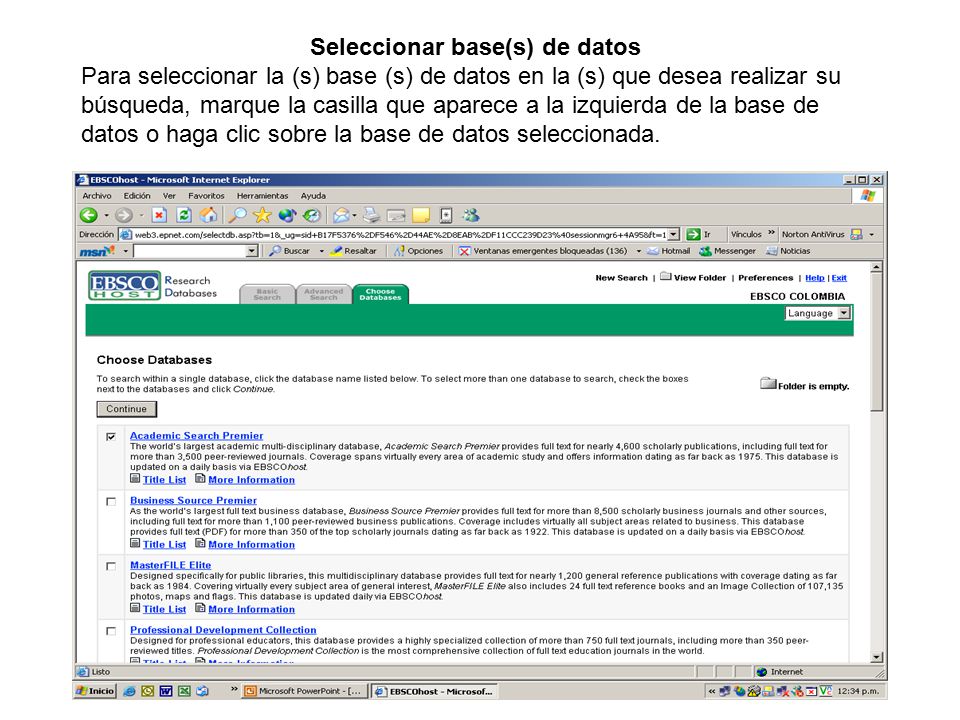Screen dimensions: 960x720
Task: Open the Ayuda menu
Action: pyautogui.click(x=313, y=196)
